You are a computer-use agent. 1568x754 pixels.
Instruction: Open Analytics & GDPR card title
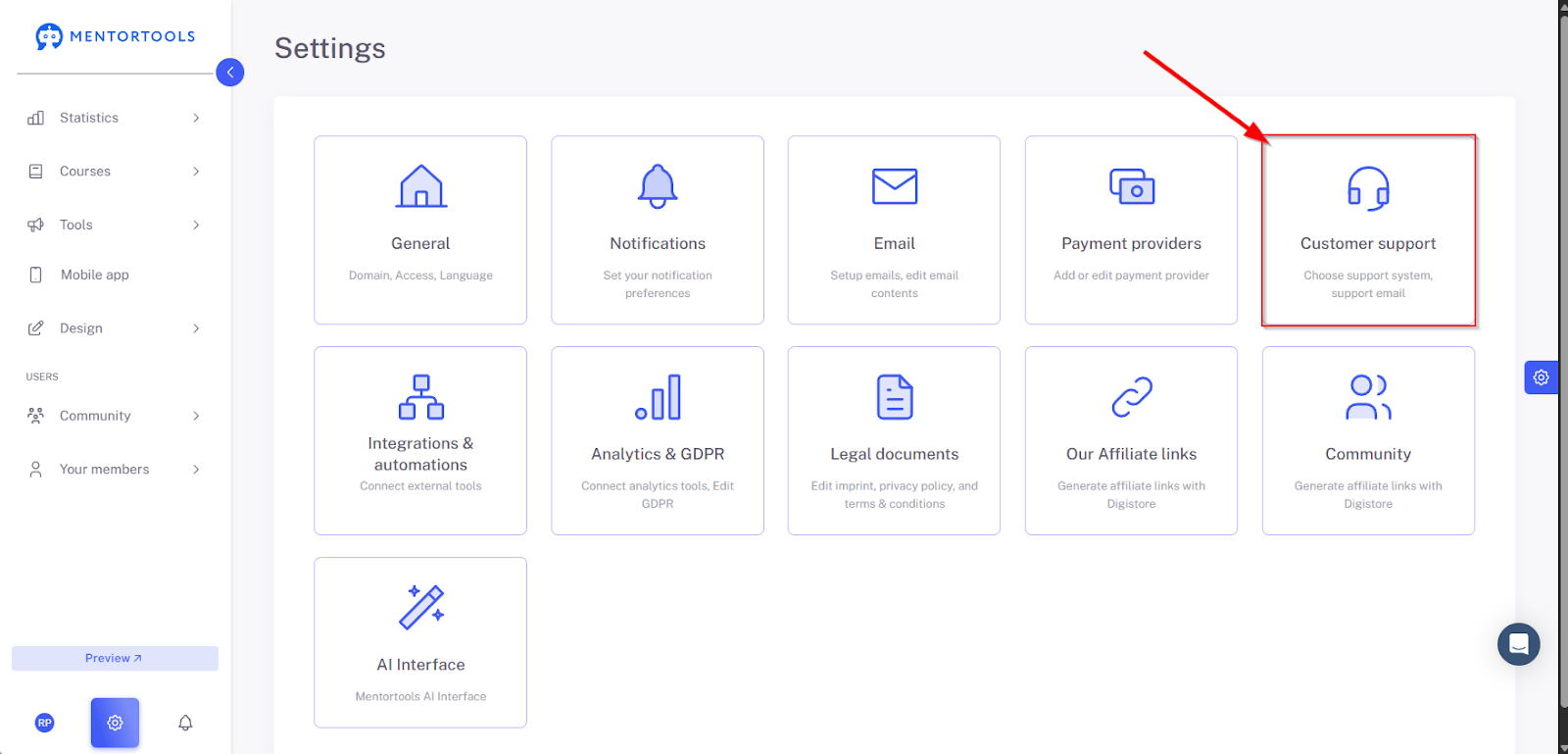(658, 454)
